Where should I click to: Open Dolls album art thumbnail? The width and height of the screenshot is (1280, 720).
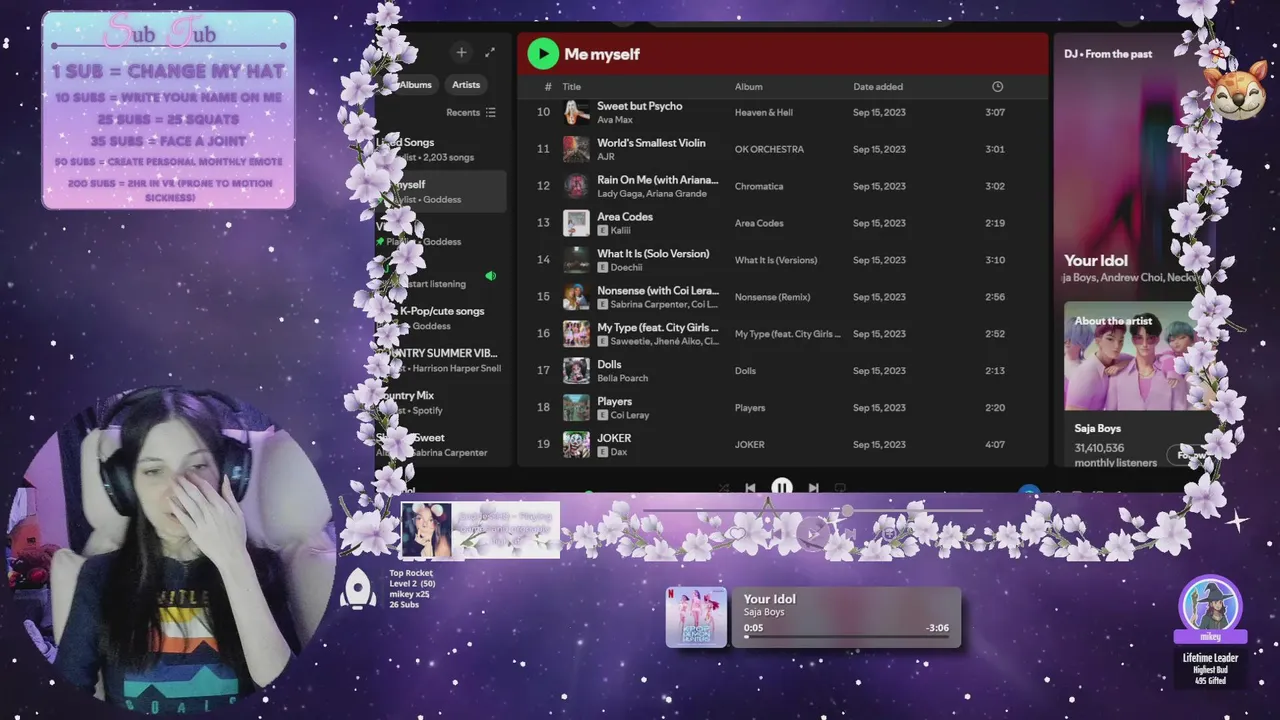(x=576, y=371)
